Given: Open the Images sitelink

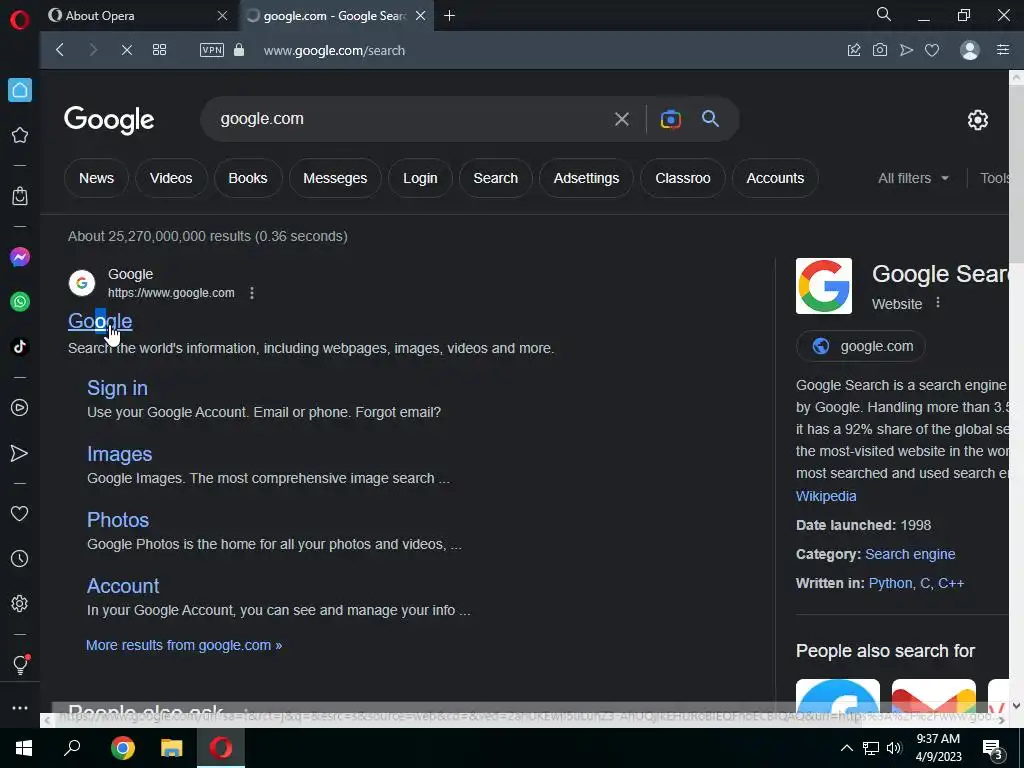Looking at the screenshot, I should [x=120, y=454].
